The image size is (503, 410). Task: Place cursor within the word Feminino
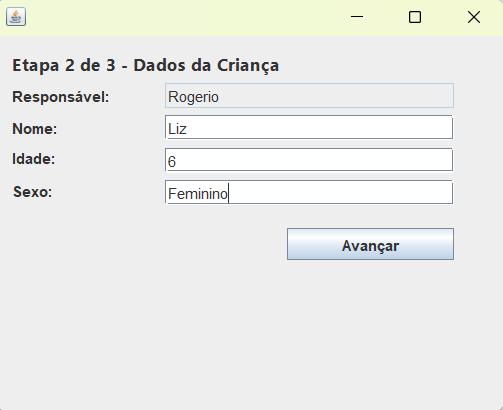[x=198, y=194]
